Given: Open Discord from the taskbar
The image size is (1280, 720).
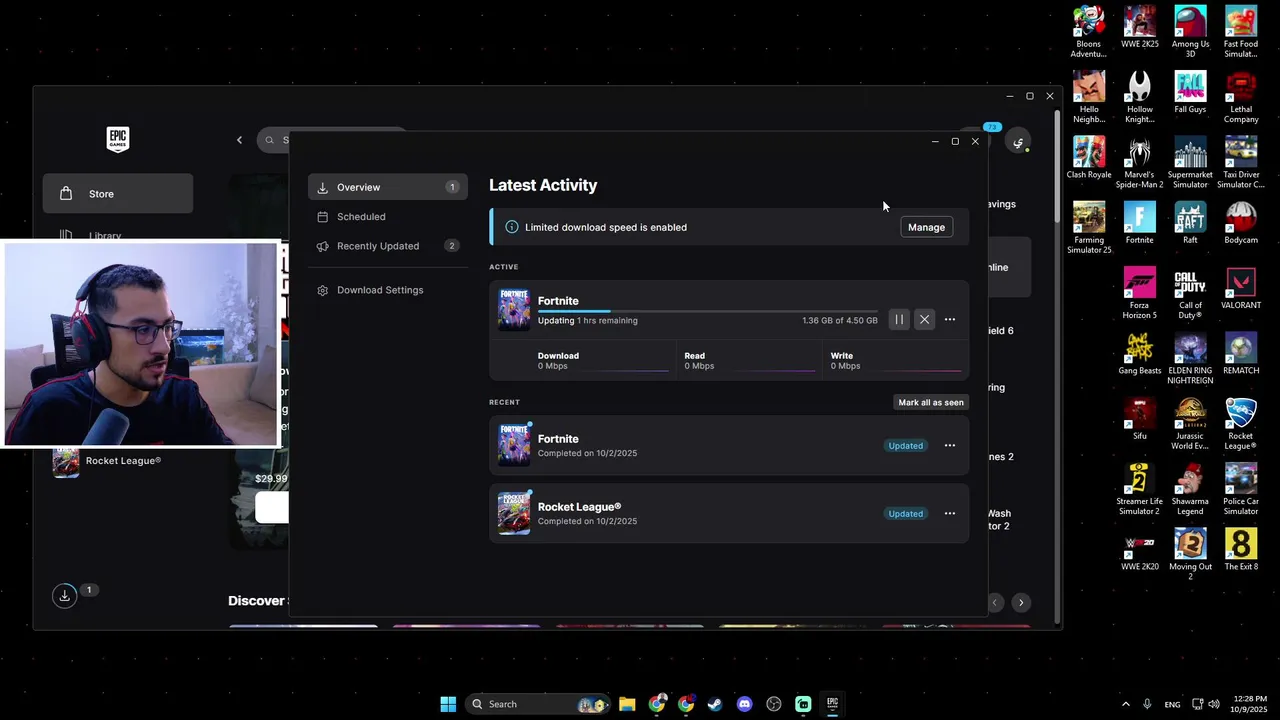Looking at the screenshot, I should click(744, 704).
